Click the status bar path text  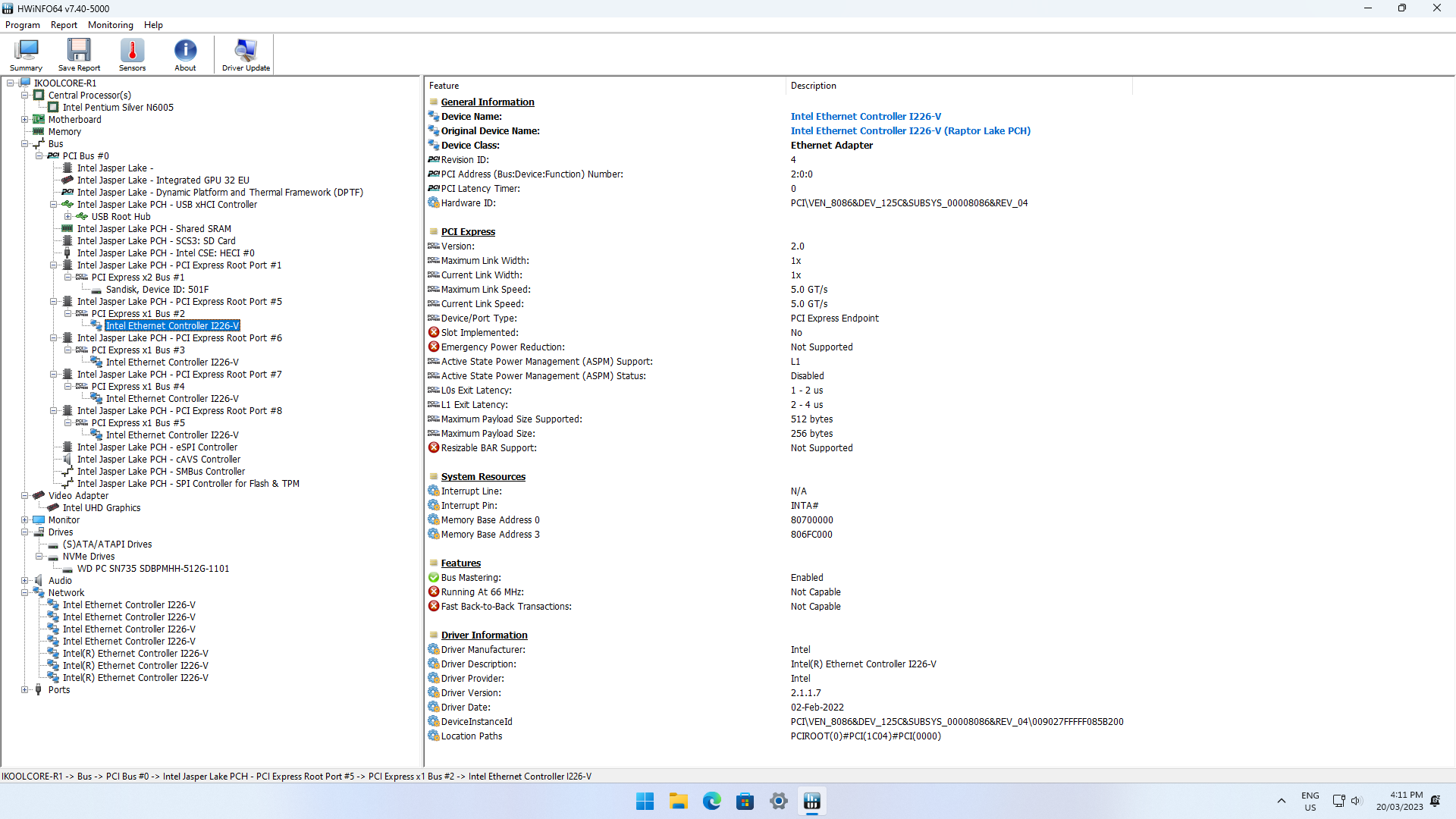click(297, 777)
